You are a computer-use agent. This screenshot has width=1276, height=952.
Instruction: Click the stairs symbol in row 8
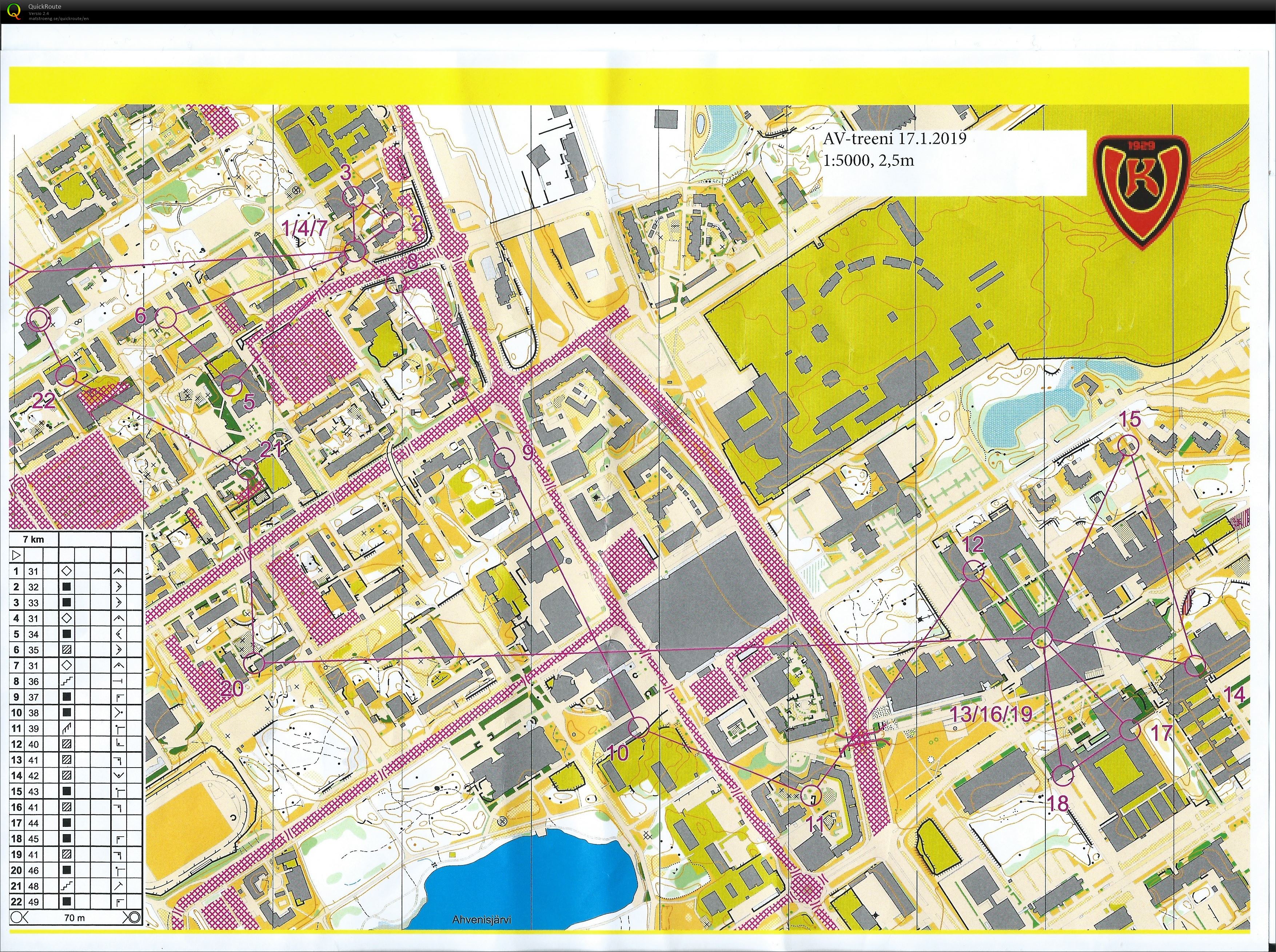(67, 681)
